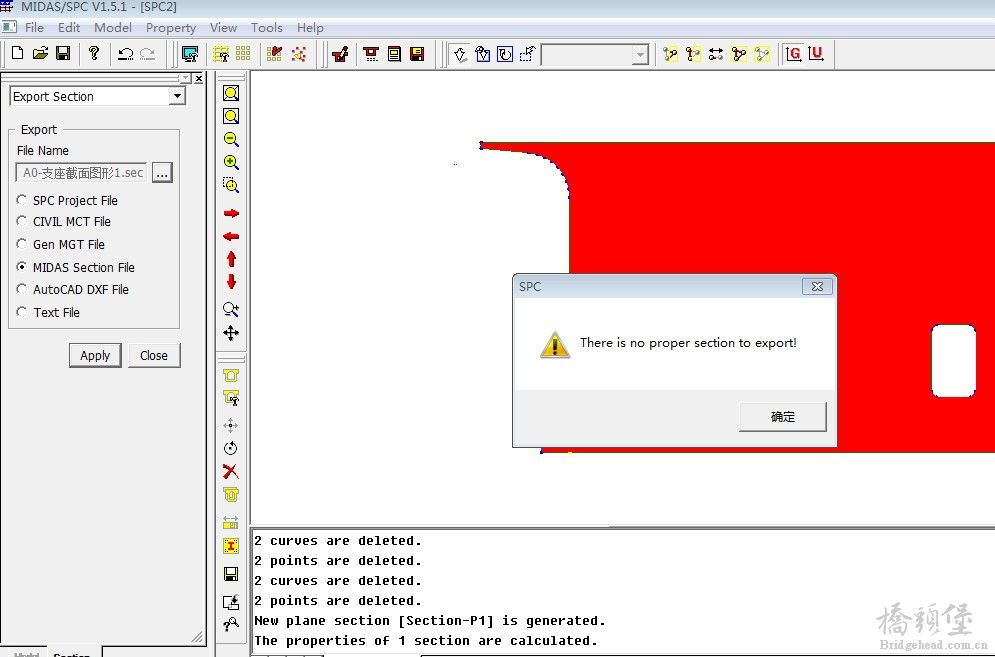
Task: Open the Property menu
Action: (171, 27)
